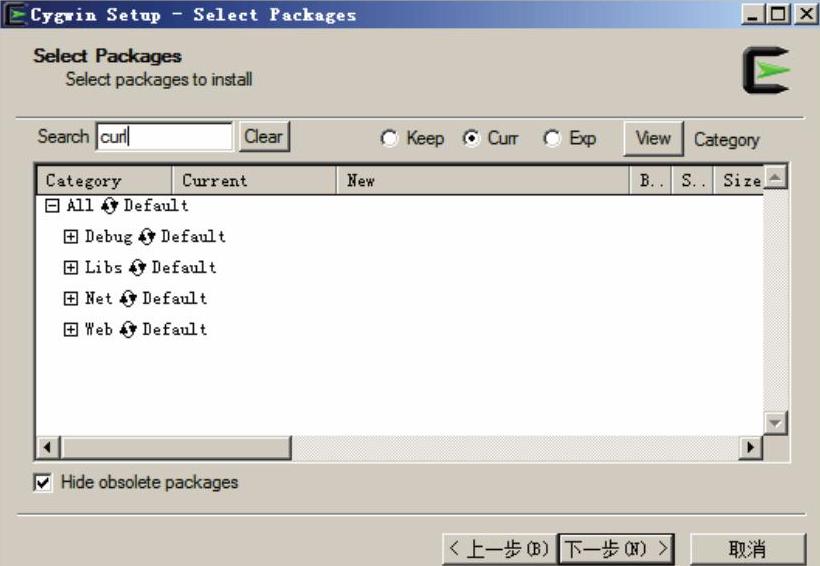This screenshot has width=820, height=566.
Task: Click the Cygwin logo in the header
Action: click(766, 70)
